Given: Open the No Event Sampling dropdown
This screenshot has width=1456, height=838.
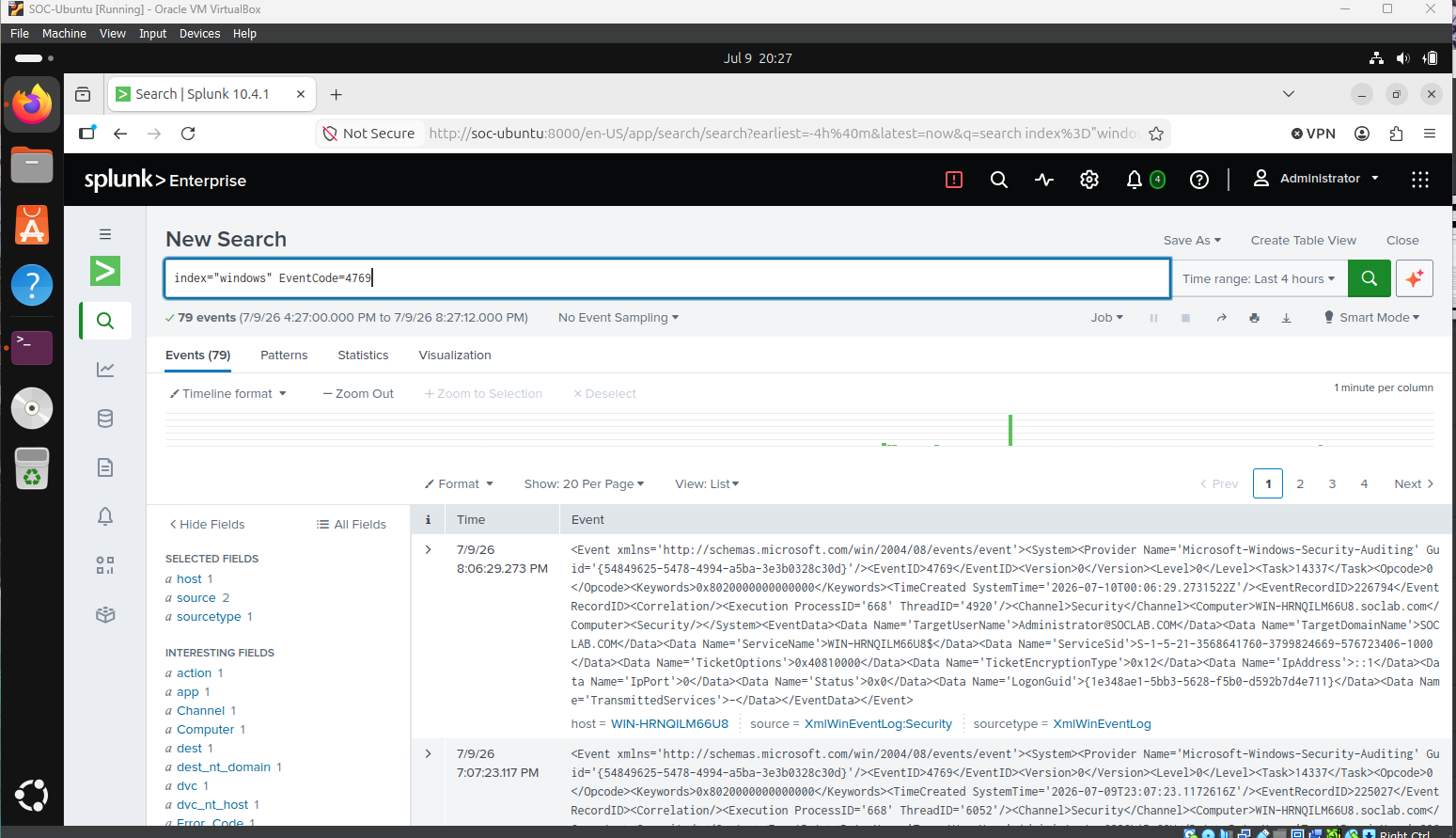Looking at the screenshot, I should point(618,318).
